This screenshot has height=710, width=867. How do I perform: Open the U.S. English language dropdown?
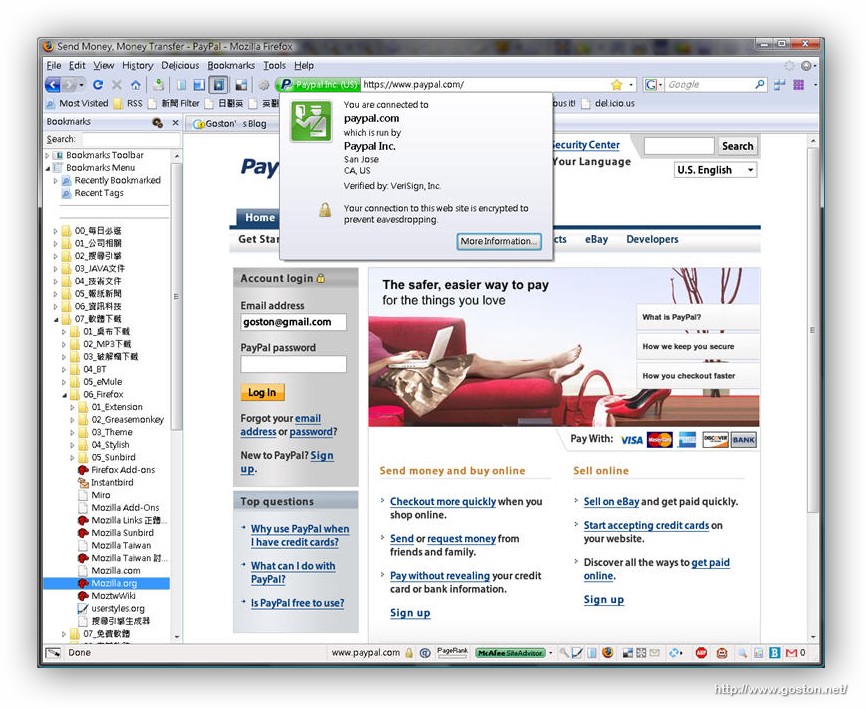click(x=715, y=170)
